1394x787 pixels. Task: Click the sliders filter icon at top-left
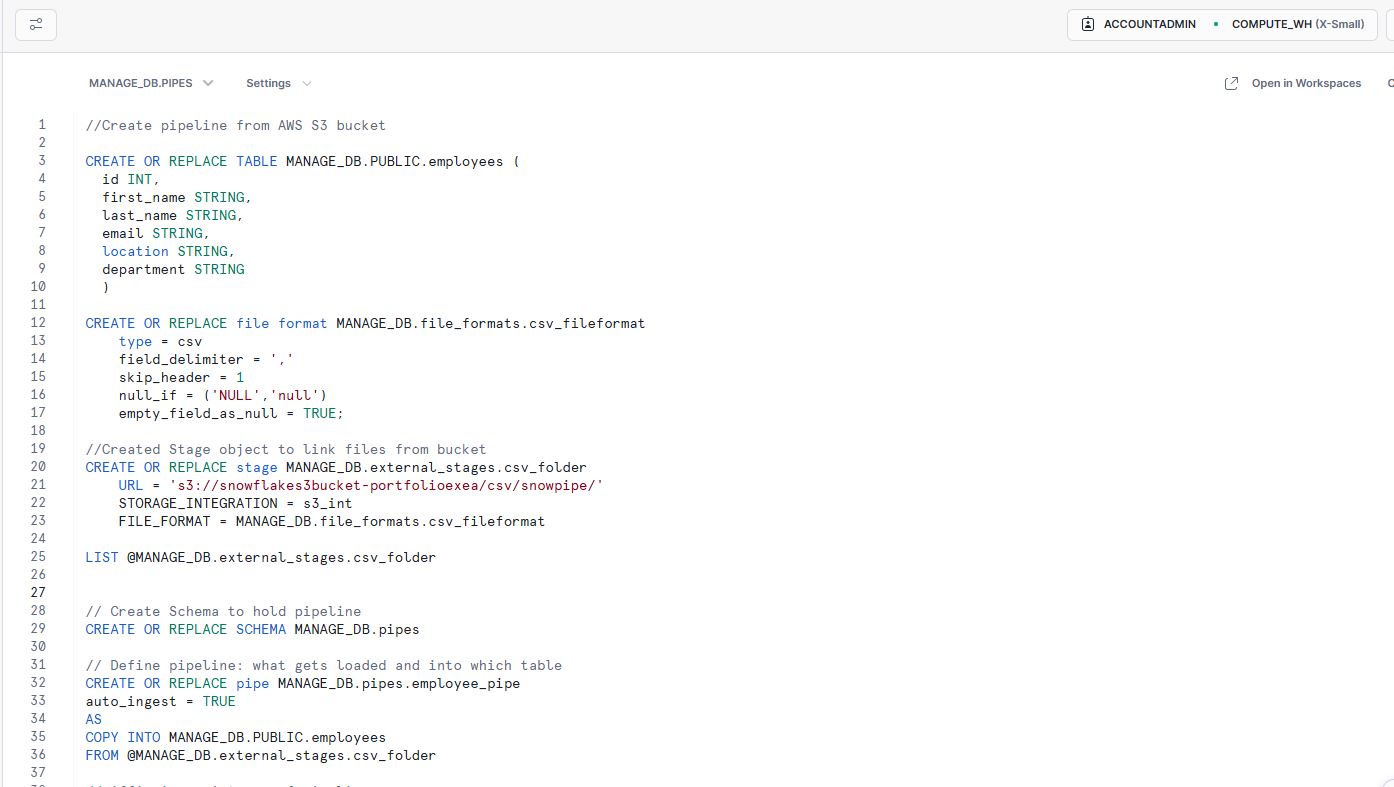(36, 24)
